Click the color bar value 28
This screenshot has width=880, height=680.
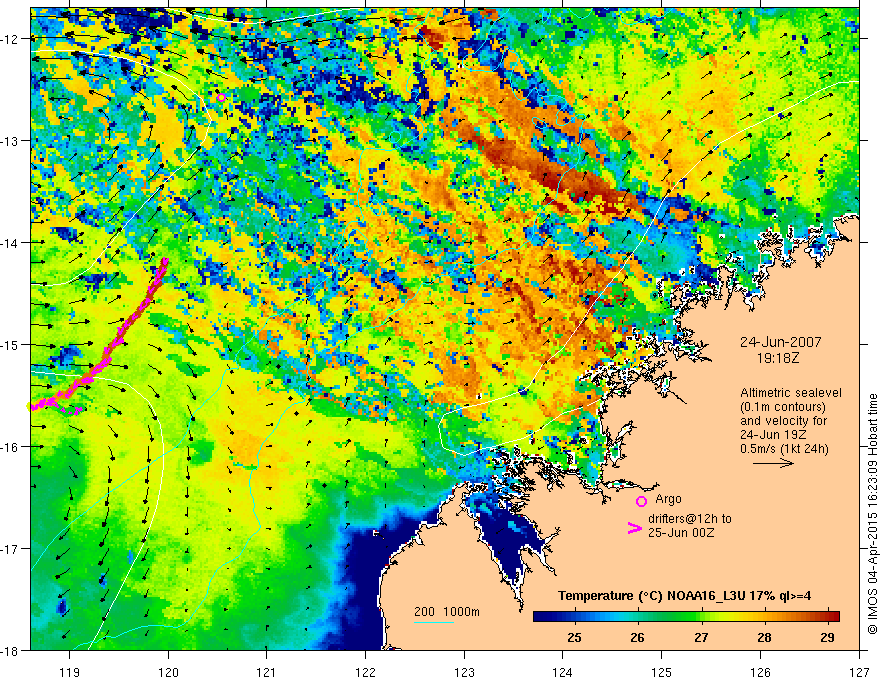point(764,637)
